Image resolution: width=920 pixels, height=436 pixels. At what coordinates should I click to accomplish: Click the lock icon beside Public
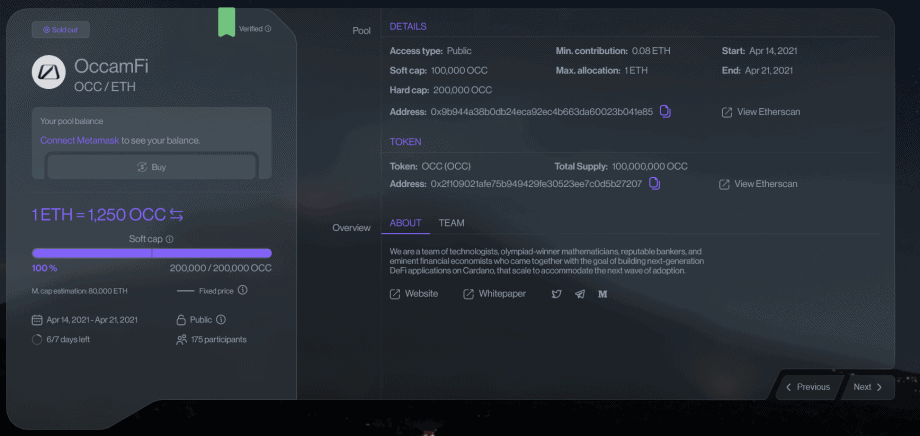click(181, 320)
